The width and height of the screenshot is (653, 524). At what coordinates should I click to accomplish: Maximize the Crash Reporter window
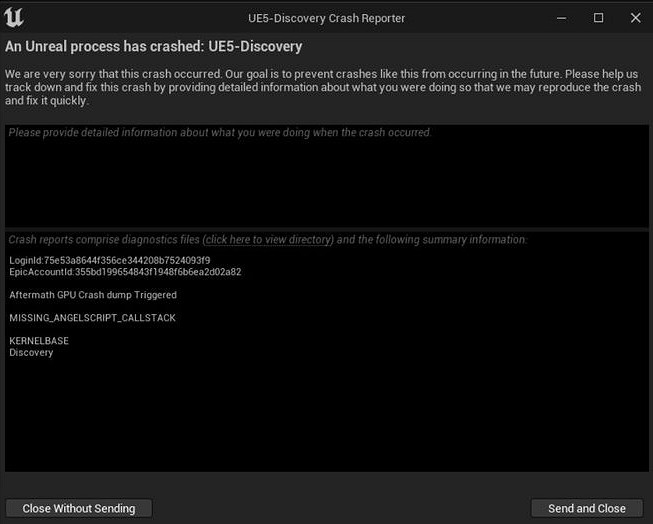tap(598, 18)
